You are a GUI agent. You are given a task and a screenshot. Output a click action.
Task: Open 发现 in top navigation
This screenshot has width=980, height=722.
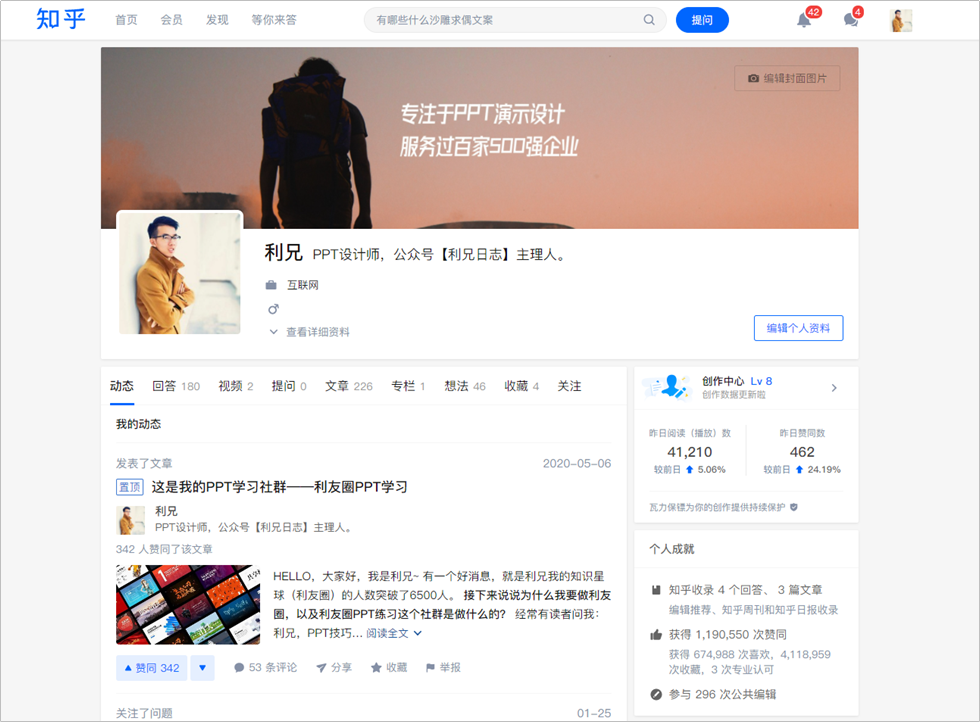[218, 20]
